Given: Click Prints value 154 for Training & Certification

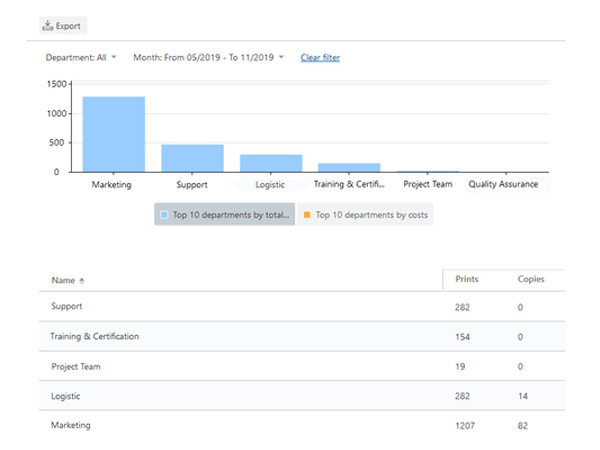Looking at the screenshot, I should coord(462,337).
